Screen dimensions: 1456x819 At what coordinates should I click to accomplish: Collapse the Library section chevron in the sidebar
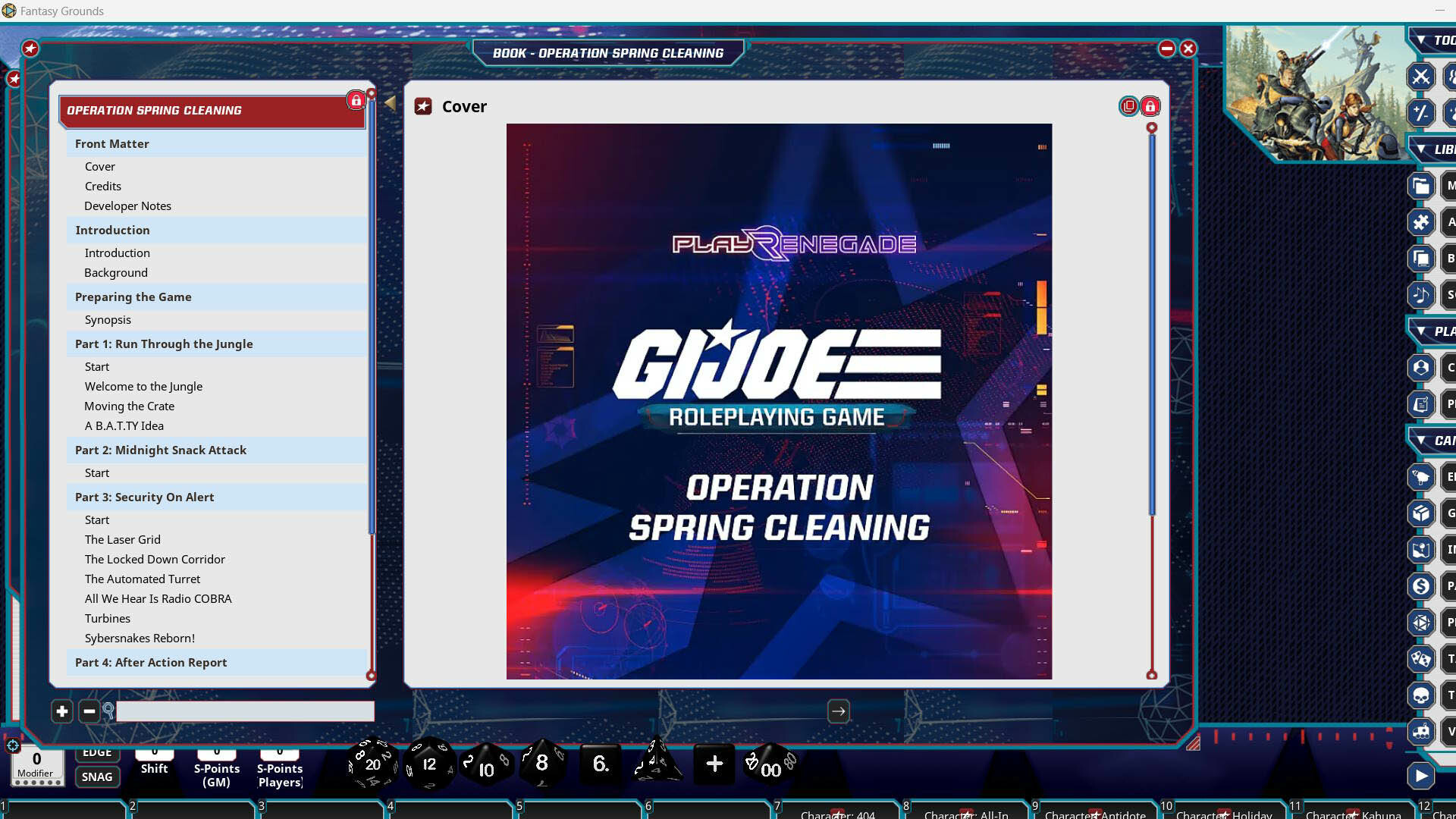(1420, 149)
